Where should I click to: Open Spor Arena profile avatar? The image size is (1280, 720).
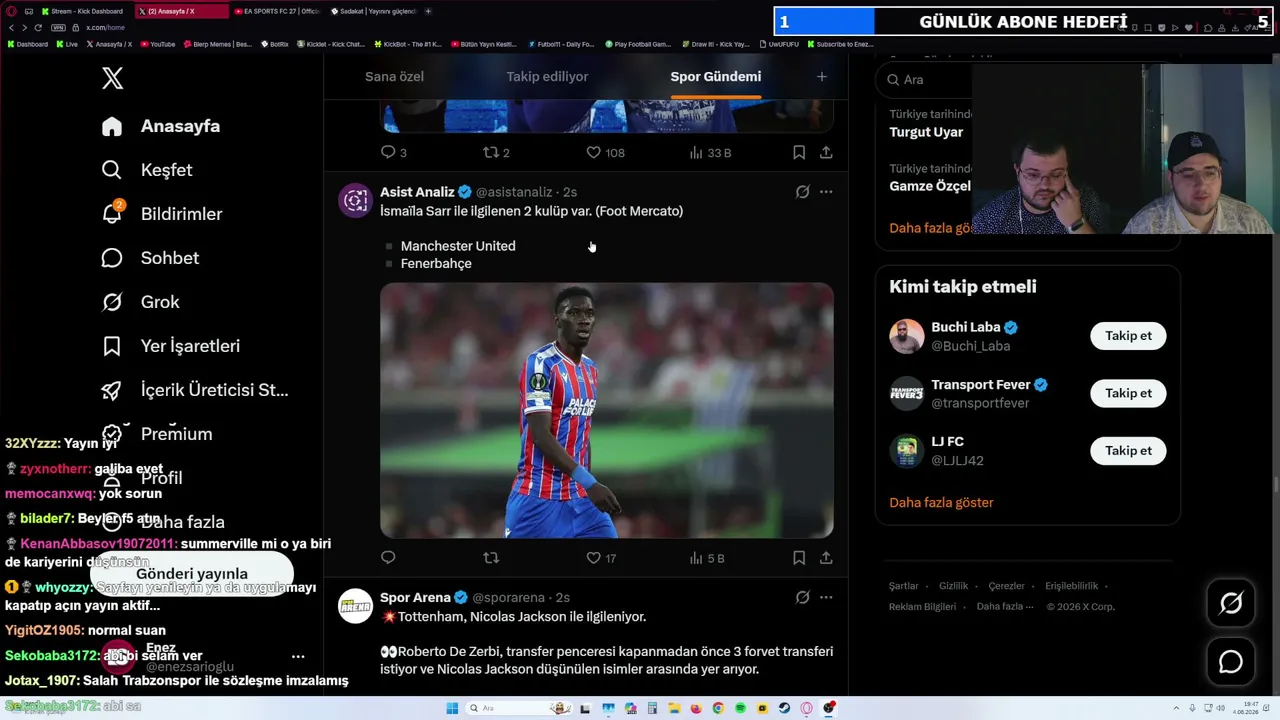(355, 606)
